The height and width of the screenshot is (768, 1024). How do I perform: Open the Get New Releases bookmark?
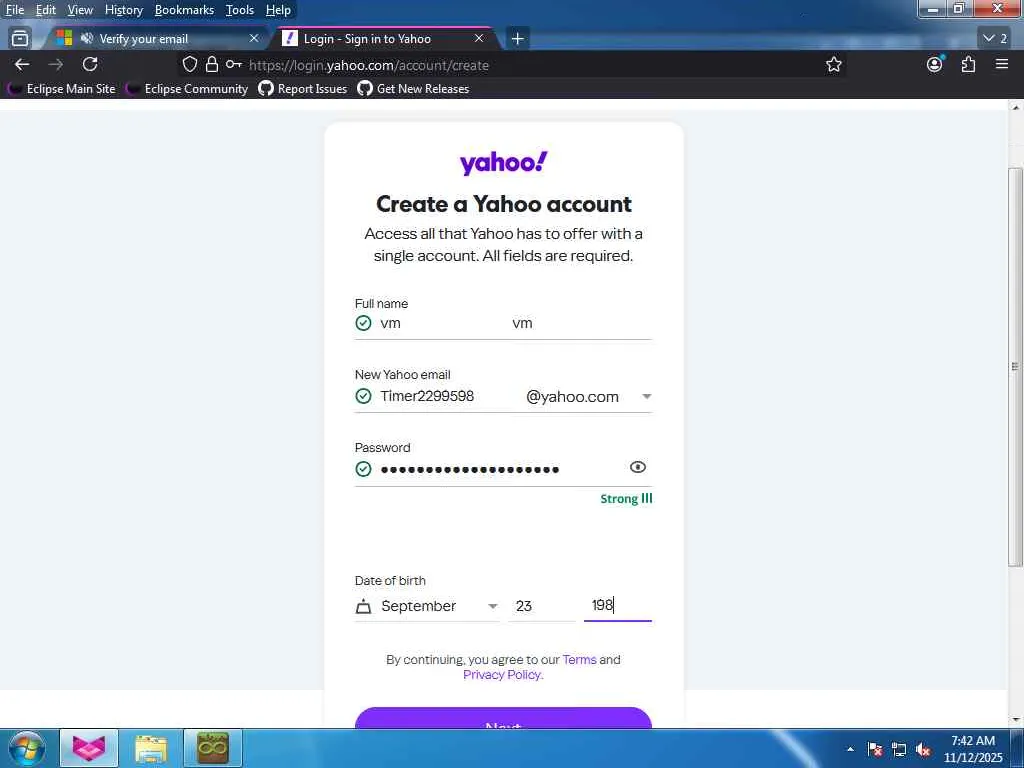click(413, 89)
